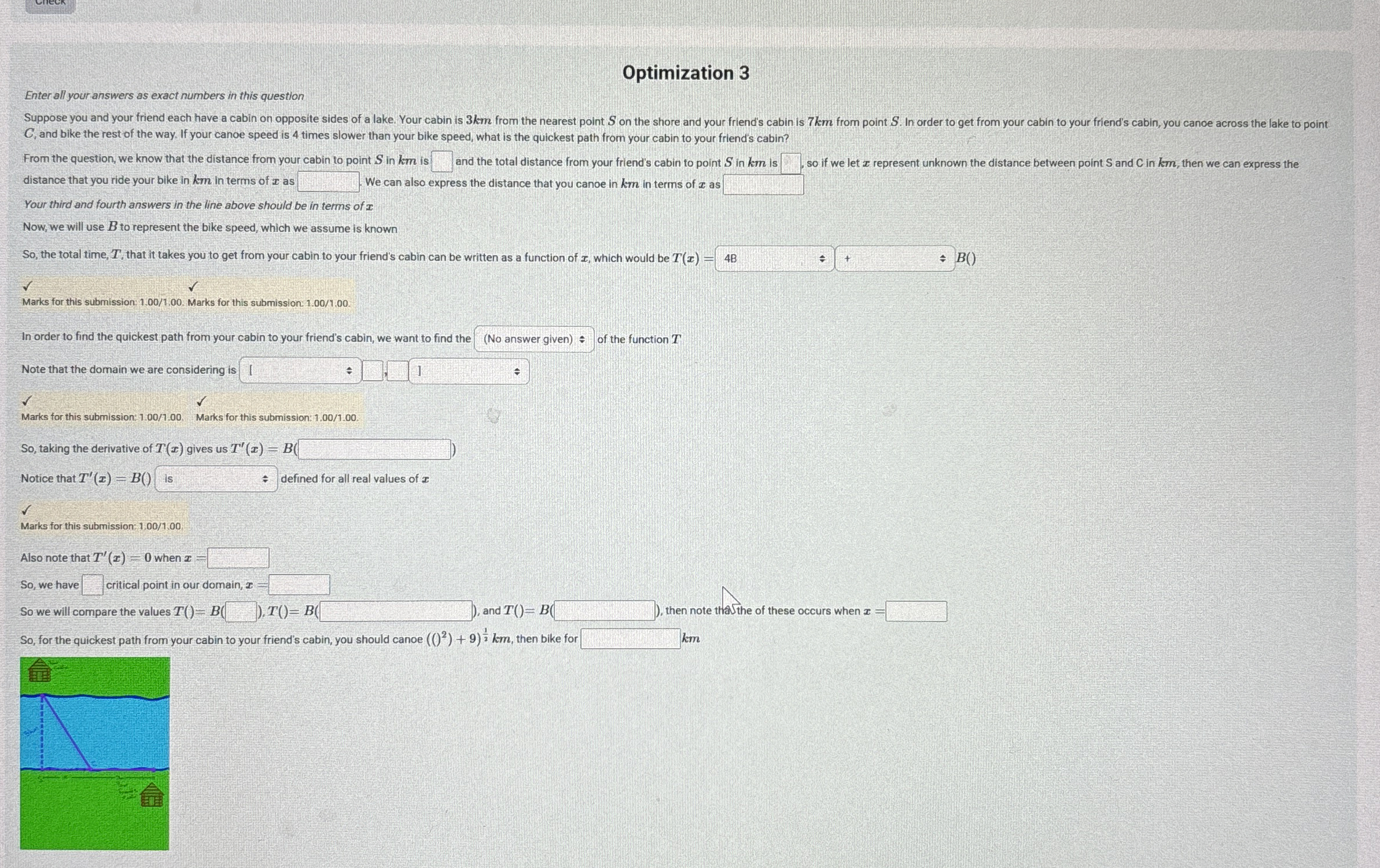This screenshot has height=868, width=1380.
Task: Open the "4B" coefficient dropdown in T(x)
Action: (774, 258)
